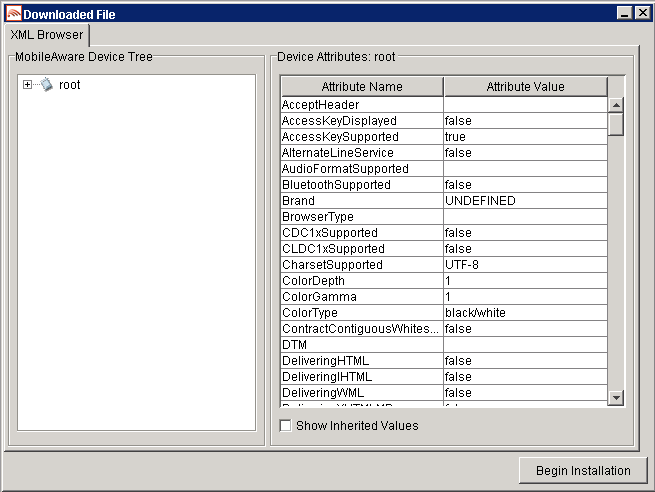Viewport: 655px width, 492px height.
Task: Click the false value of BluetoothSupported
Action: pos(526,185)
